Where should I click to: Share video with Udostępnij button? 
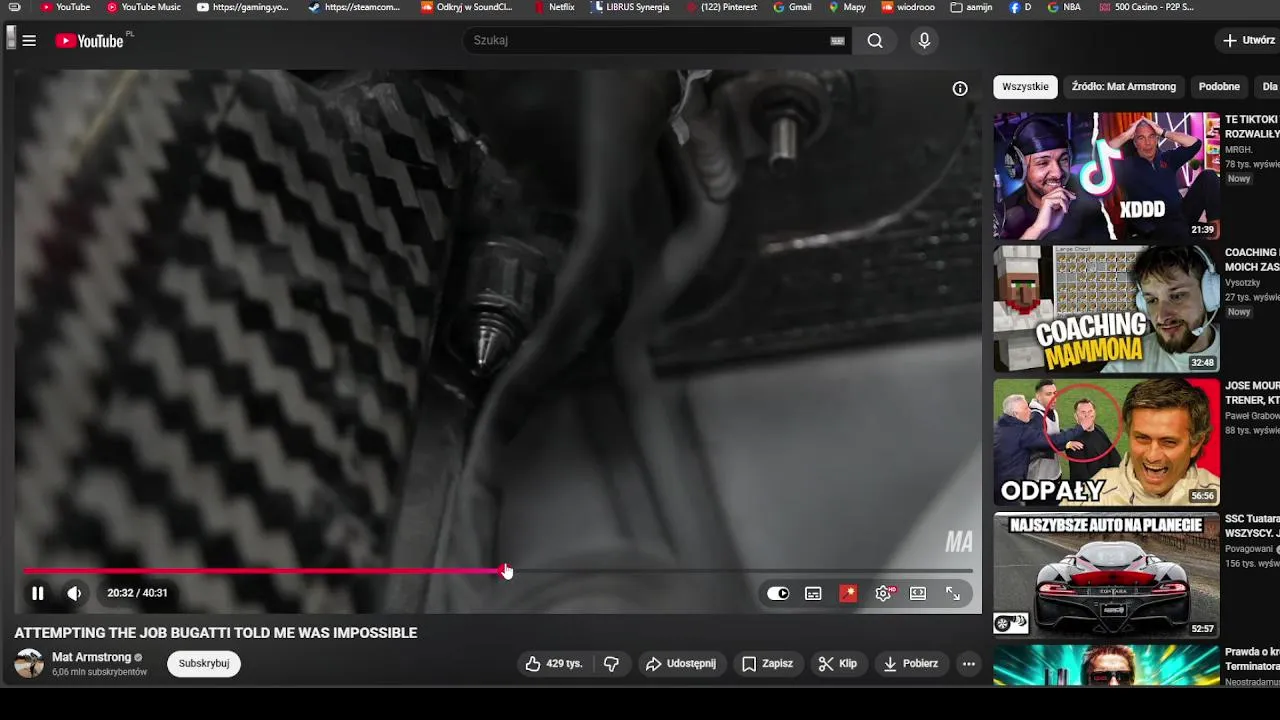[x=681, y=663]
